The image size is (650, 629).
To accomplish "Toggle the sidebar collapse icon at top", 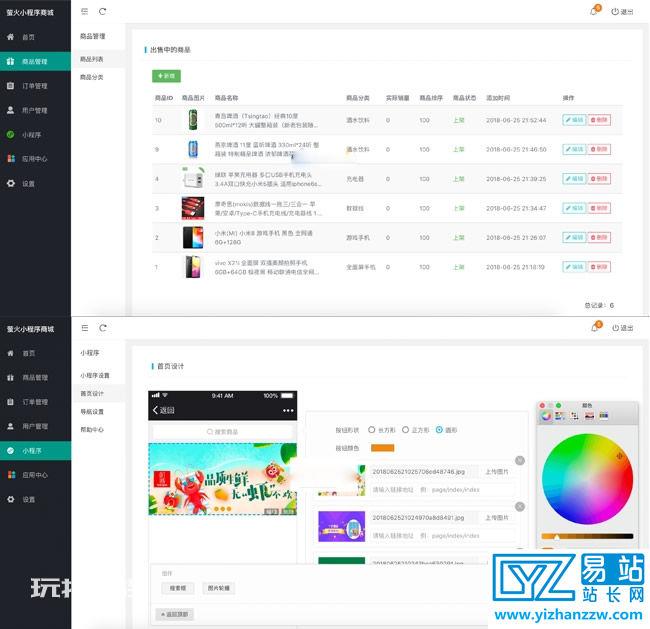I will [x=85, y=12].
